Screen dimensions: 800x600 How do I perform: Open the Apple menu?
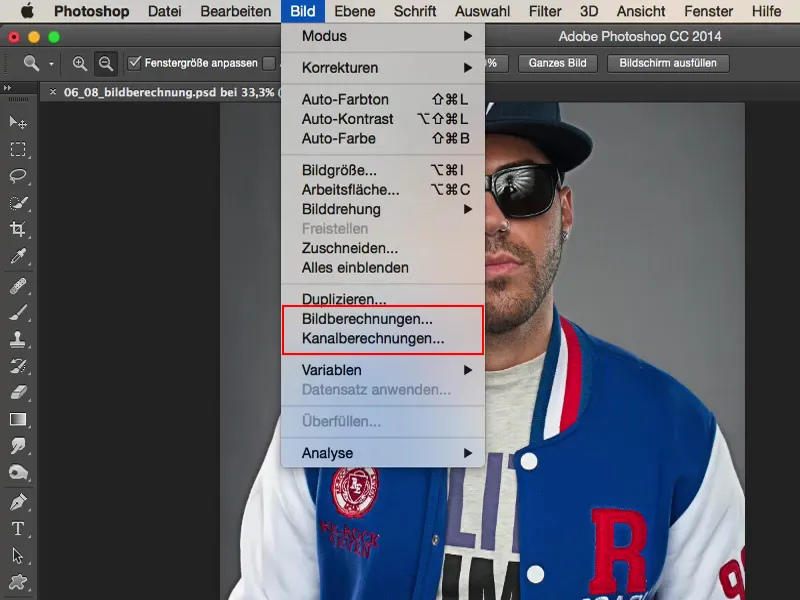(27, 11)
